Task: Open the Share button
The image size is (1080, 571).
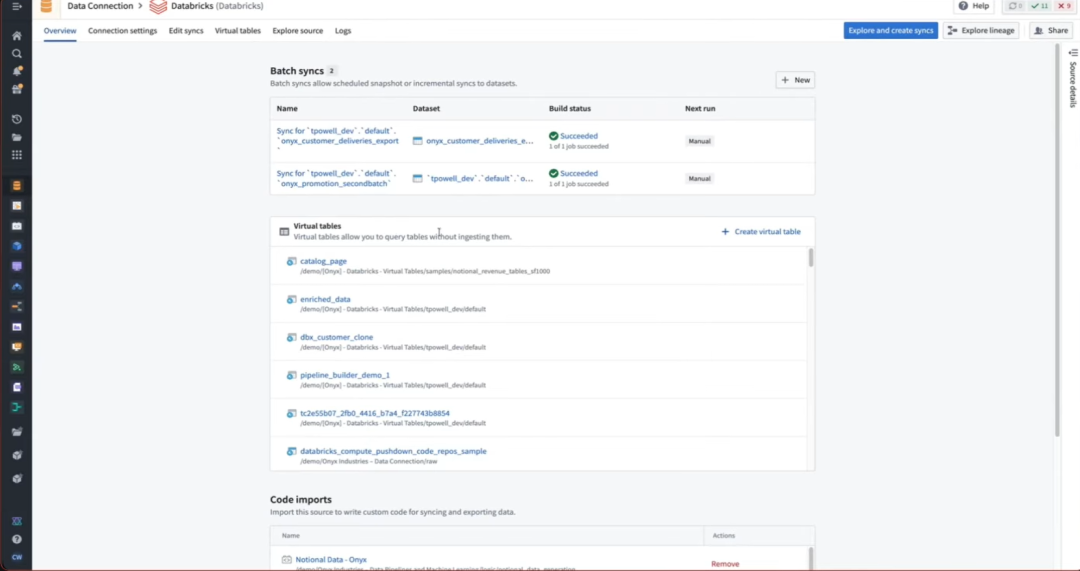Action: (1051, 30)
